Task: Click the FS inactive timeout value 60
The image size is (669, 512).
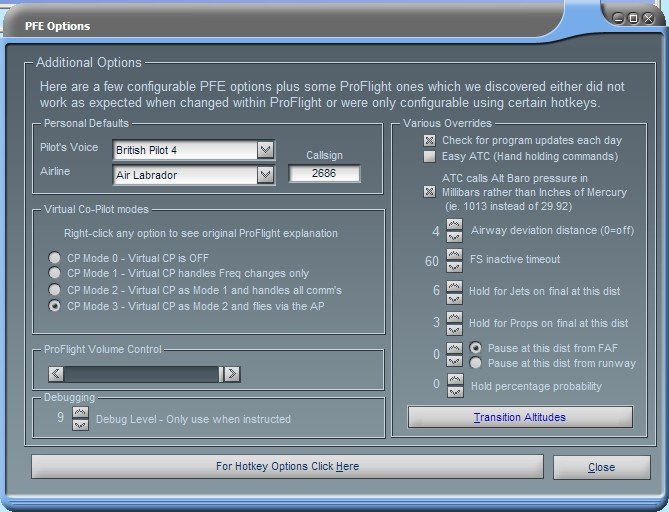Action: coord(432,261)
